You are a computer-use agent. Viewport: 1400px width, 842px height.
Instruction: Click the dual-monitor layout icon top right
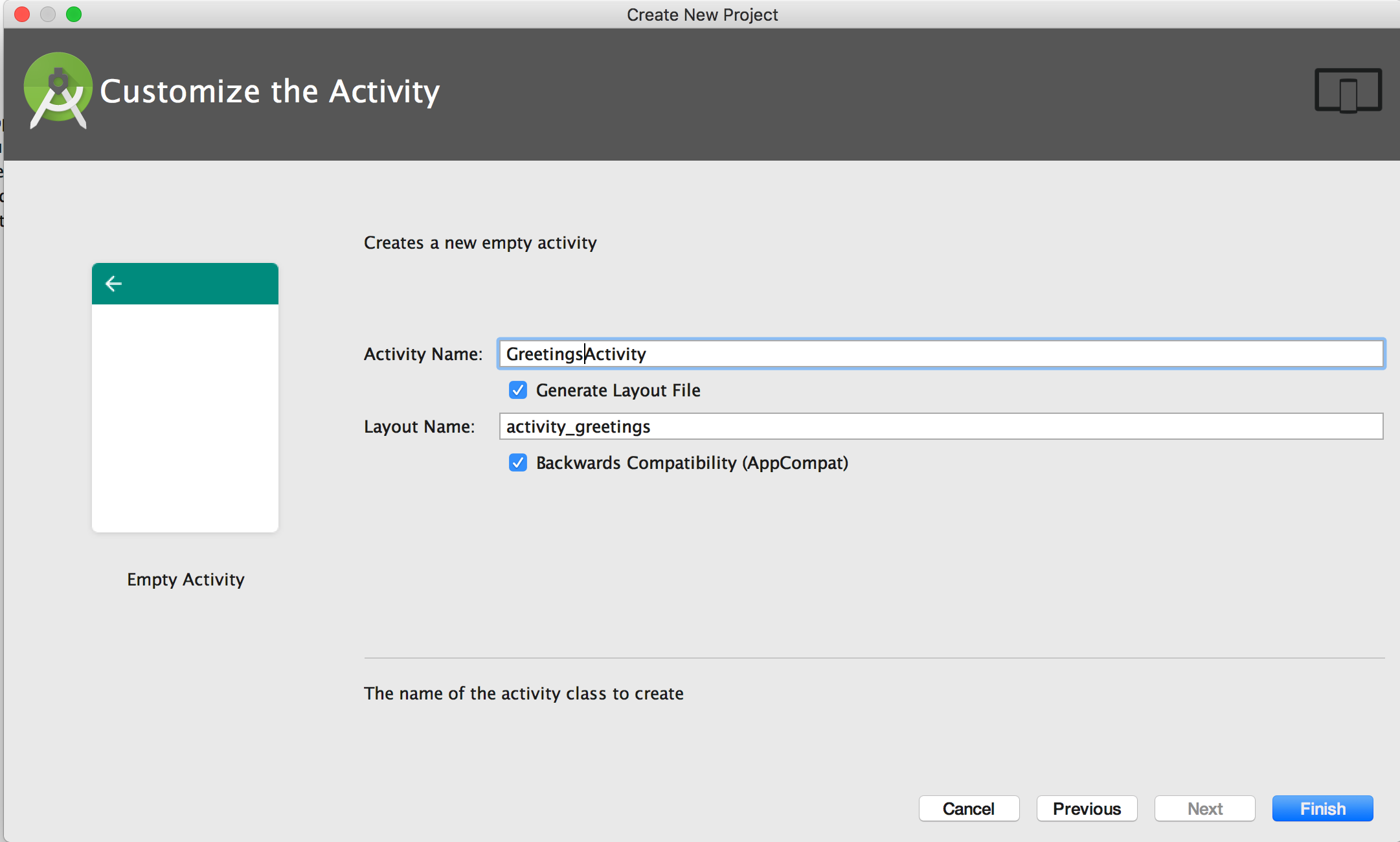coord(1348,92)
